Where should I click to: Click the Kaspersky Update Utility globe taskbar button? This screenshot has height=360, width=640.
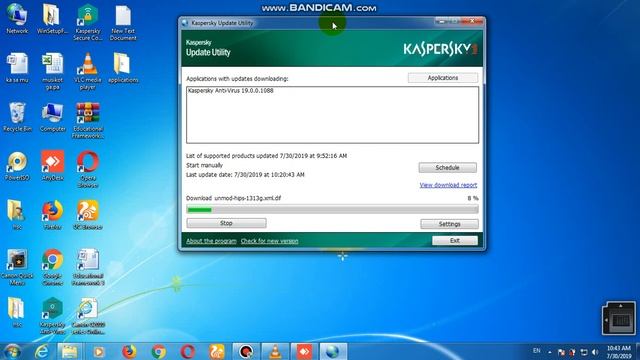pyautogui.click(x=333, y=351)
